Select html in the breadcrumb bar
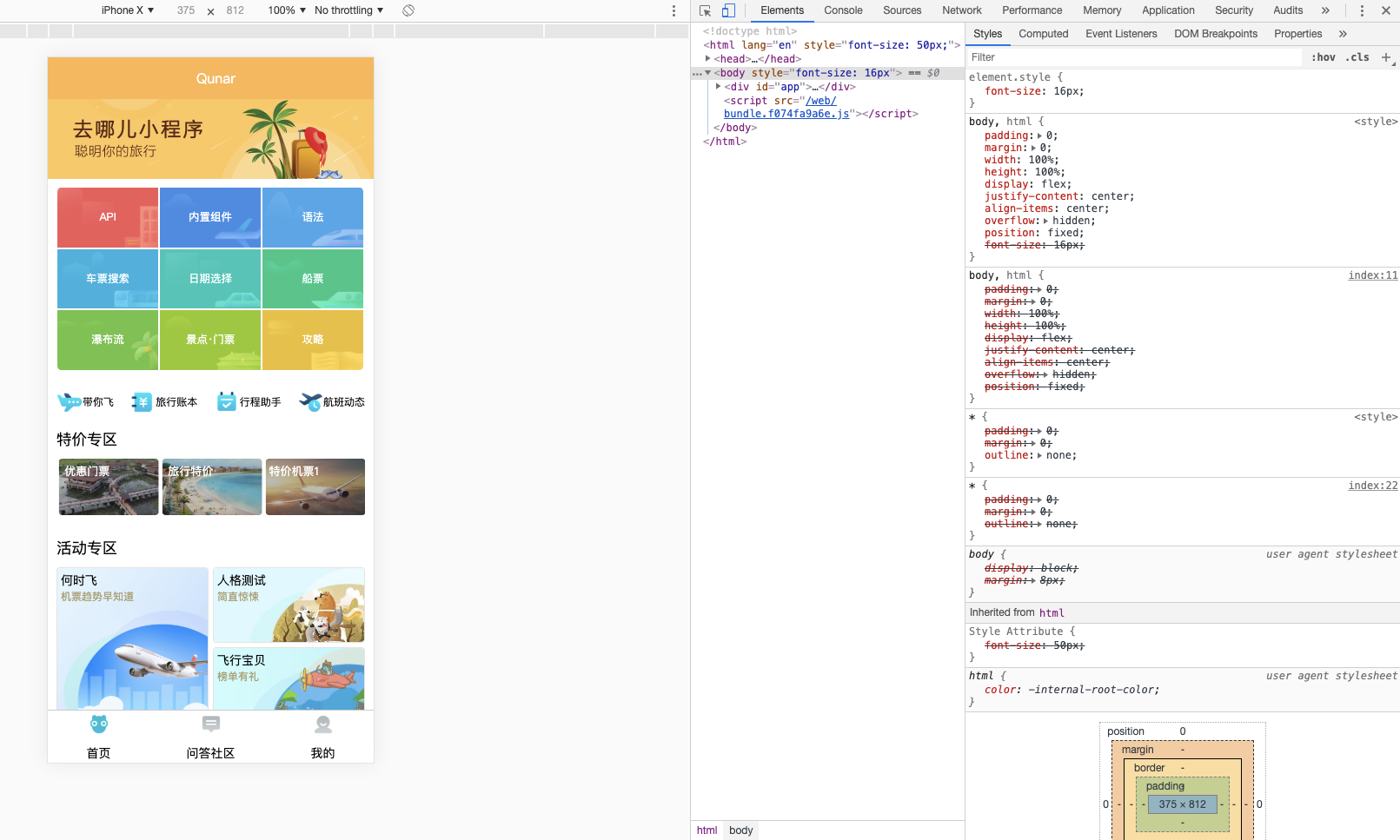Screen dimensions: 1400x840 (x=707, y=830)
